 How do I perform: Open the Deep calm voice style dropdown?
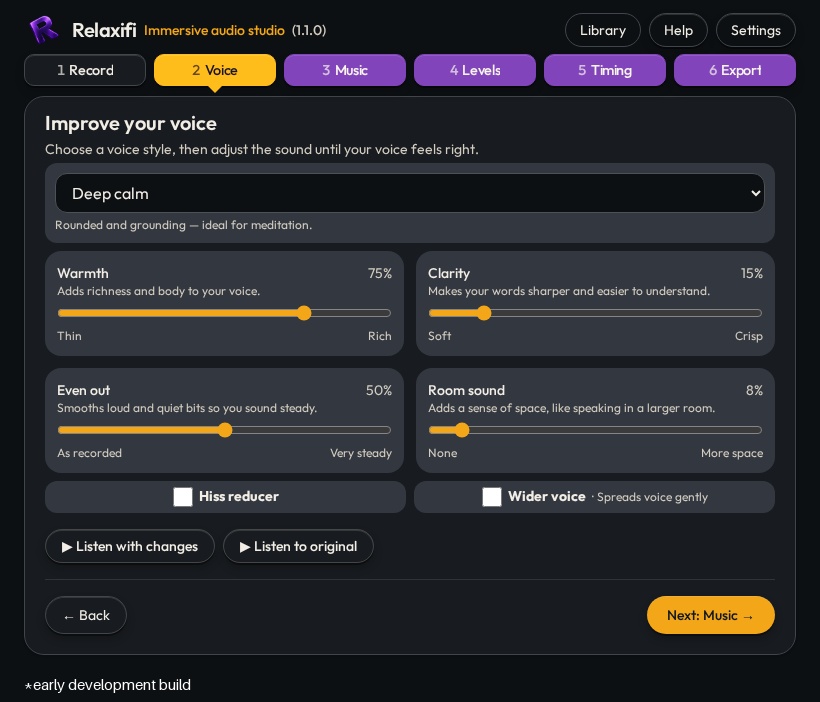409,193
